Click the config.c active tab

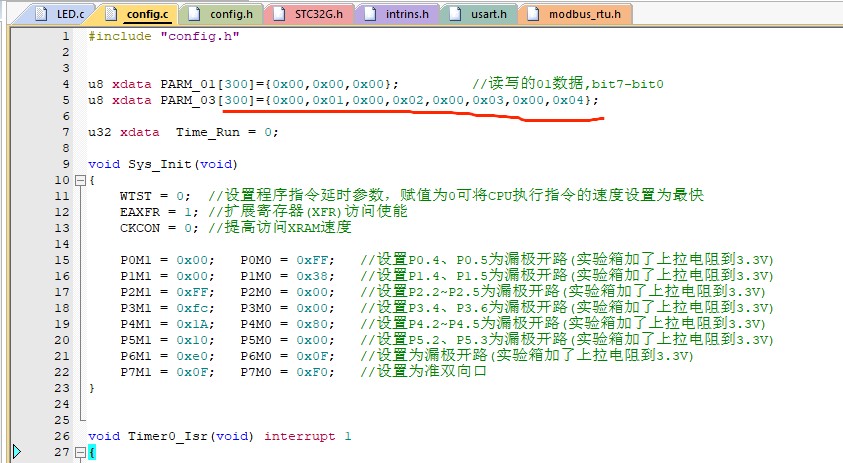pos(146,14)
